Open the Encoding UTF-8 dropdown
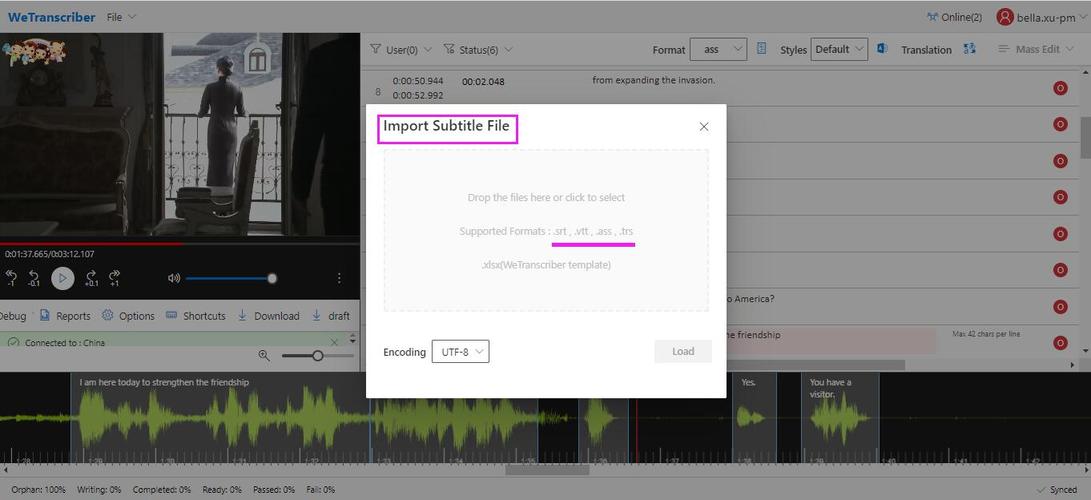Screen dimensions: 1091x500 click(x=460, y=352)
